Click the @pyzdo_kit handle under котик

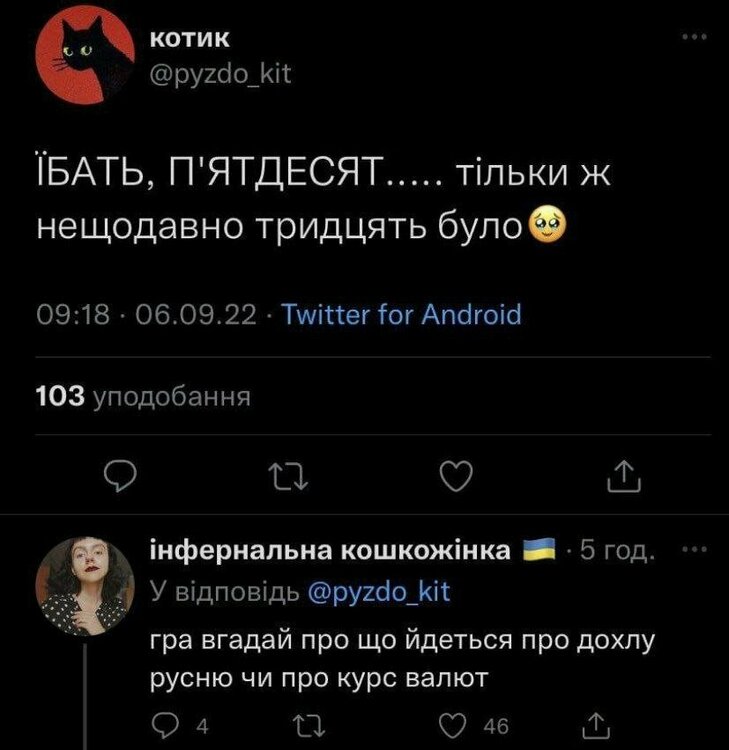pos(219,74)
